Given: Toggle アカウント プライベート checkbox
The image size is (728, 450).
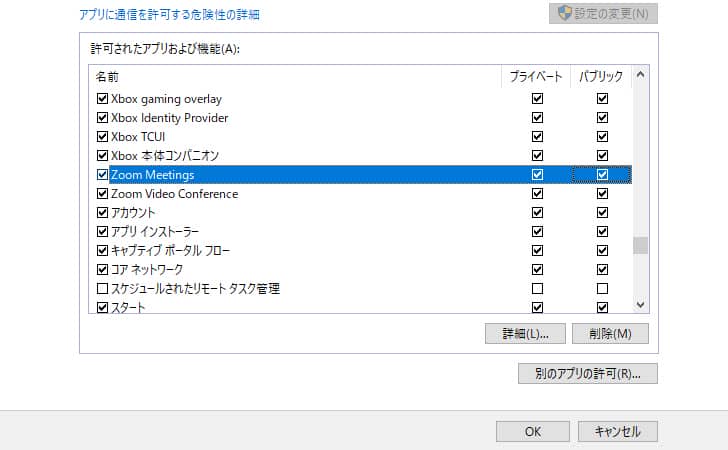Looking at the screenshot, I should (537, 213).
